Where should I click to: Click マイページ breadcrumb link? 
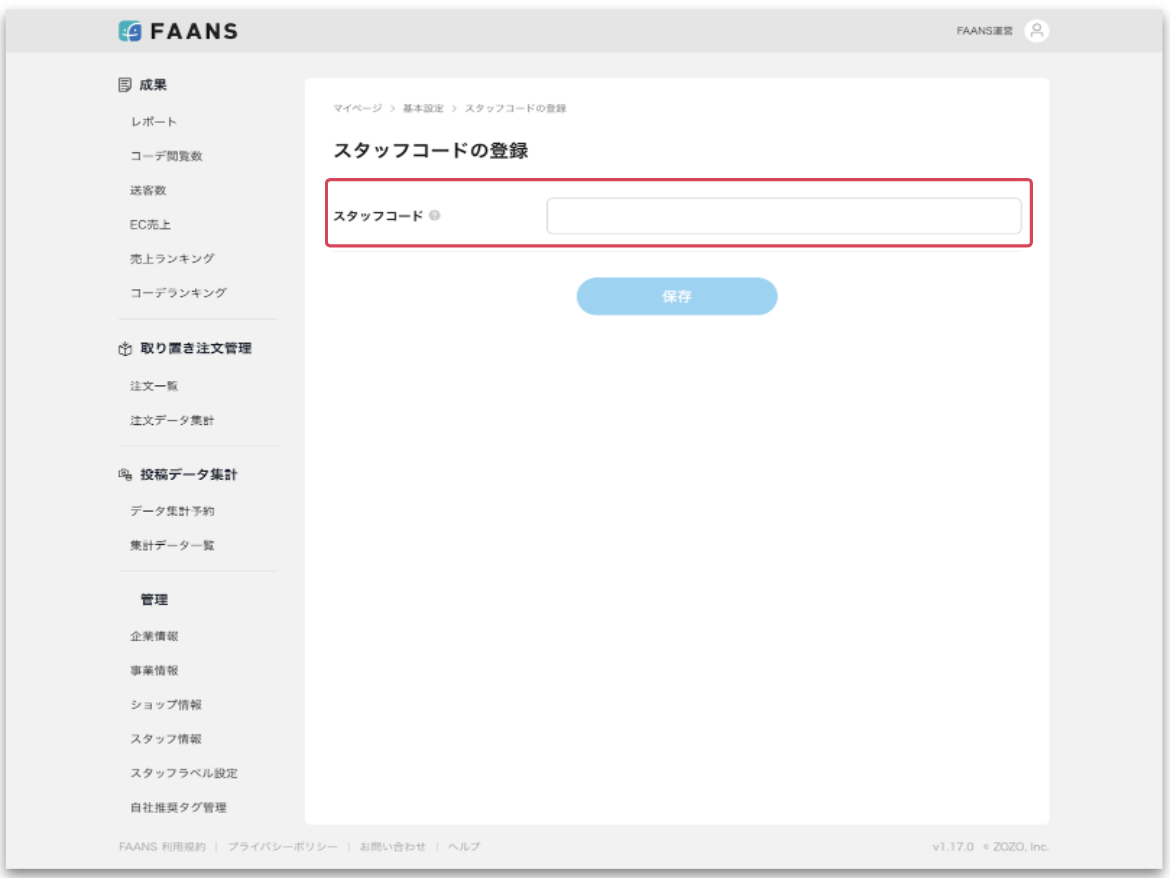coord(357,108)
